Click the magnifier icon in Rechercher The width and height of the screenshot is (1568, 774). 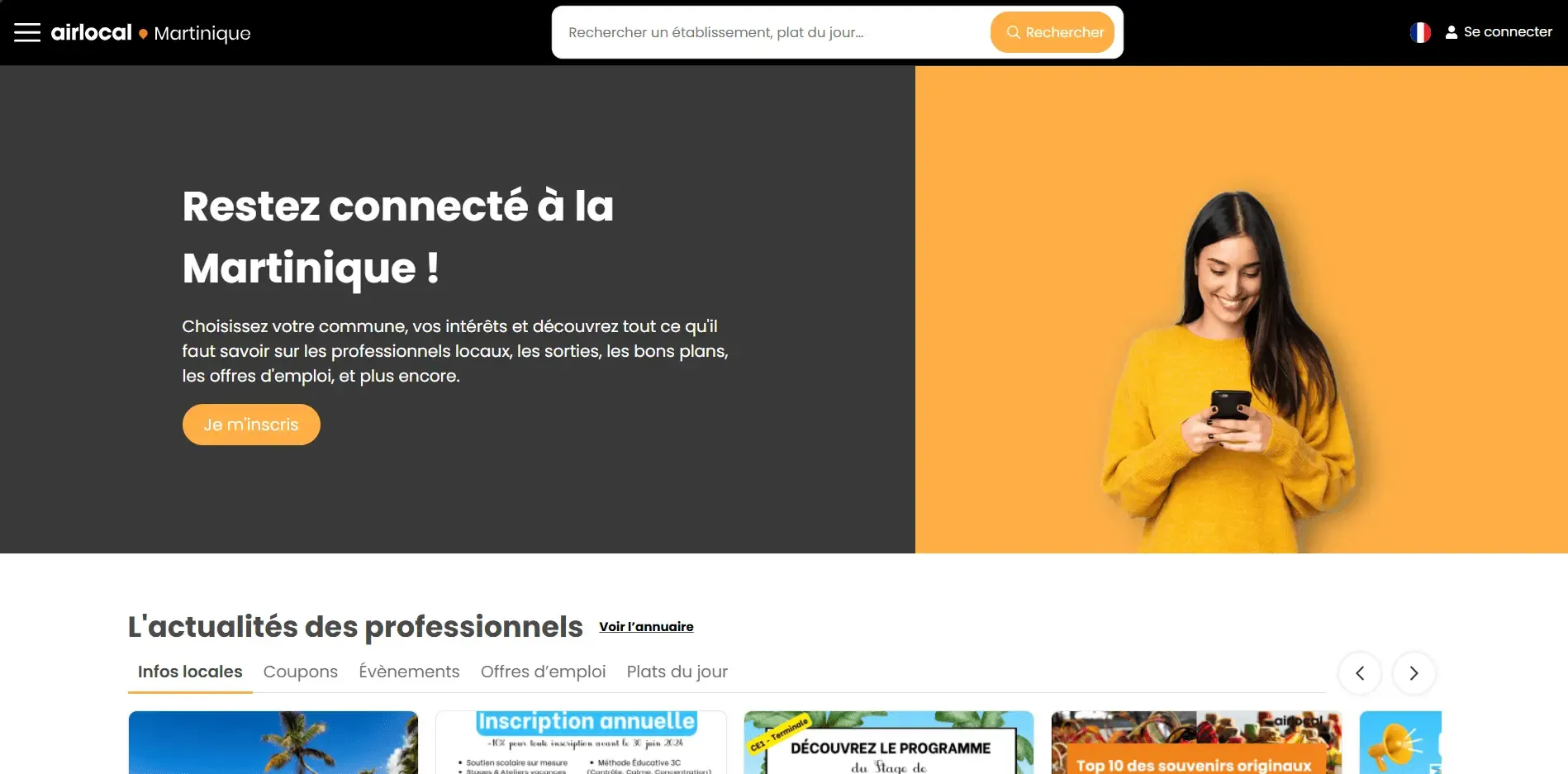[x=1013, y=32]
